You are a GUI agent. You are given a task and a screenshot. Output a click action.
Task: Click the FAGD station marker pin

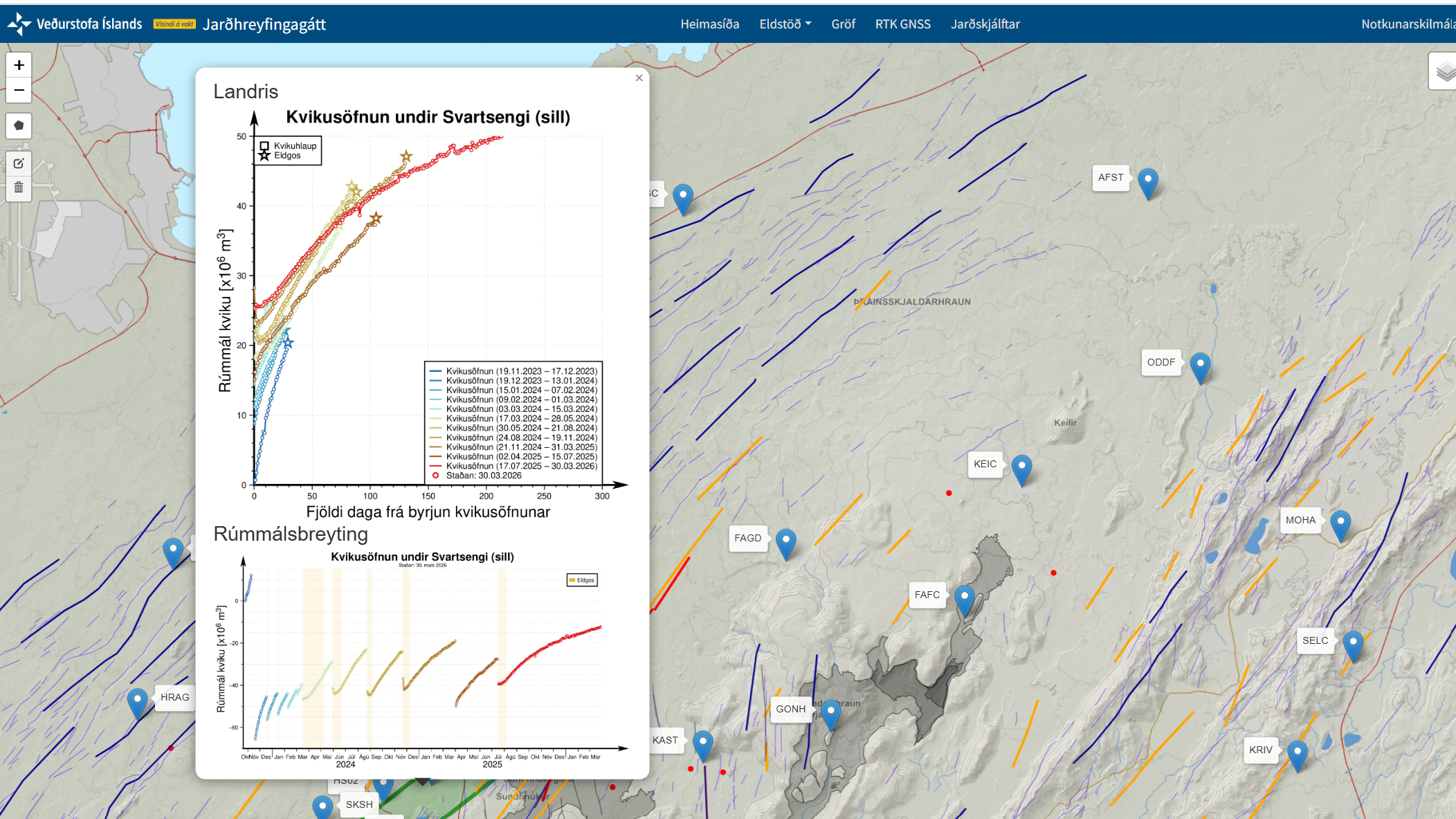pyautogui.click(x=785, y=542)
